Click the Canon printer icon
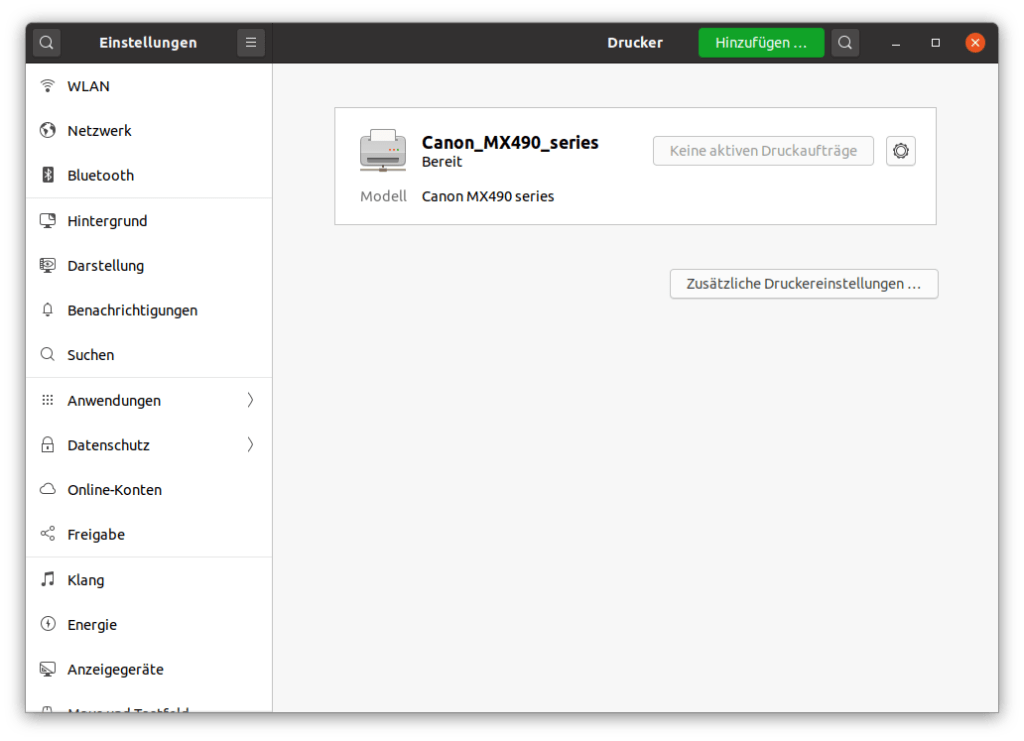This screenshot has width=1024, height=741. pos(383,151)
